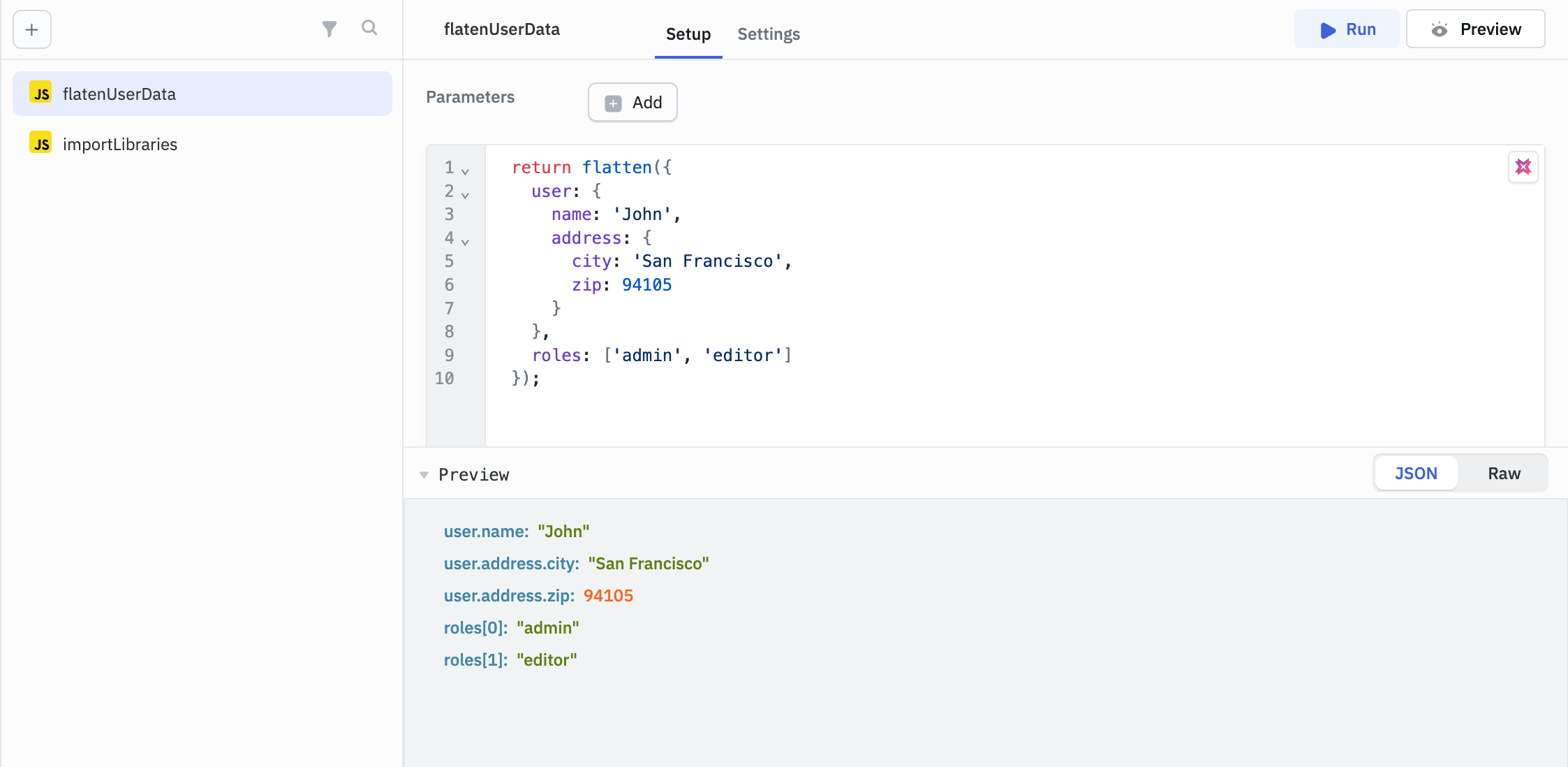
Task: Click the JS icon beside importLibraries
Action: [40, 143]
